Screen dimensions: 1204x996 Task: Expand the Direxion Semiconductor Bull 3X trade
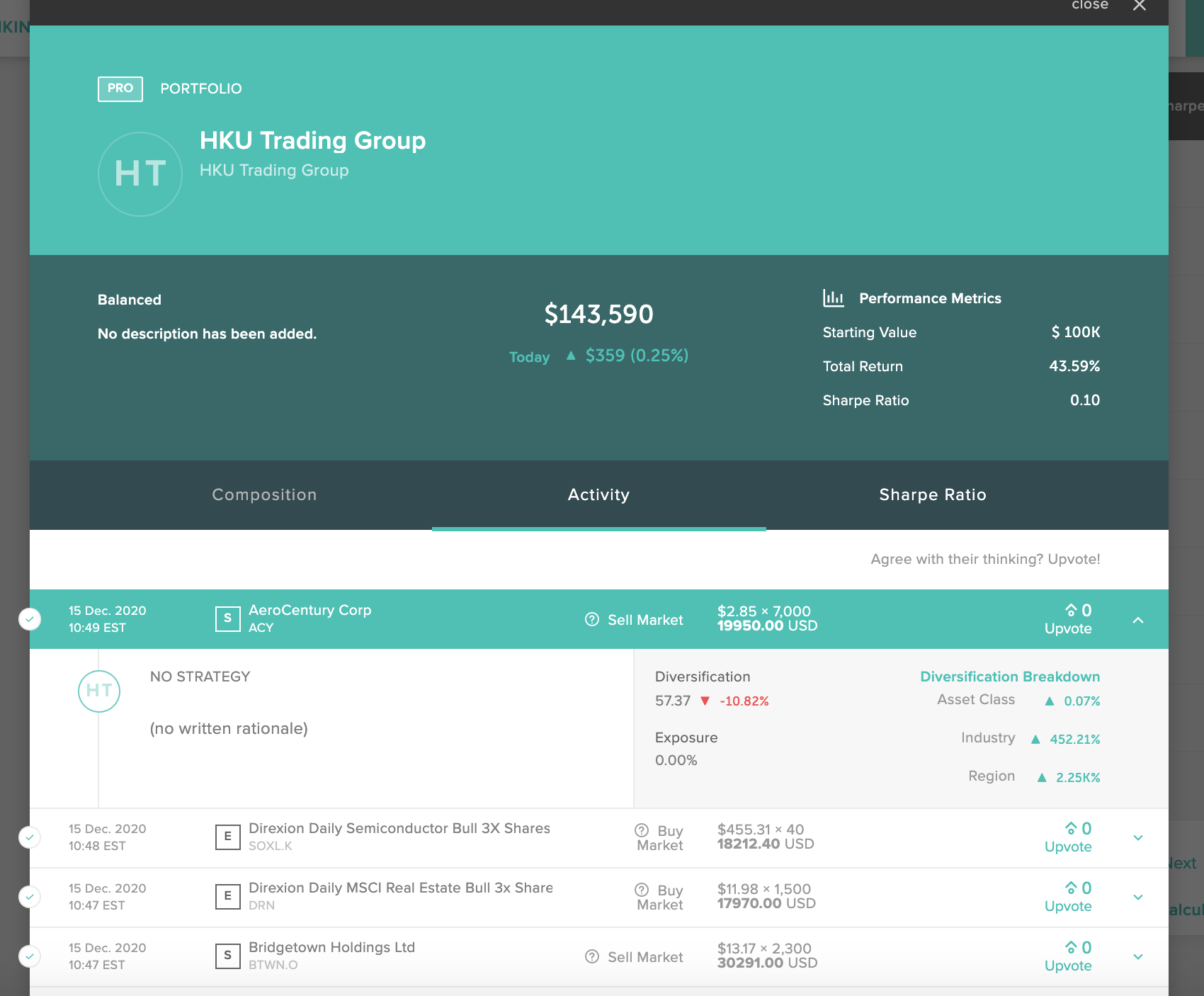[x=1138, y=838]
